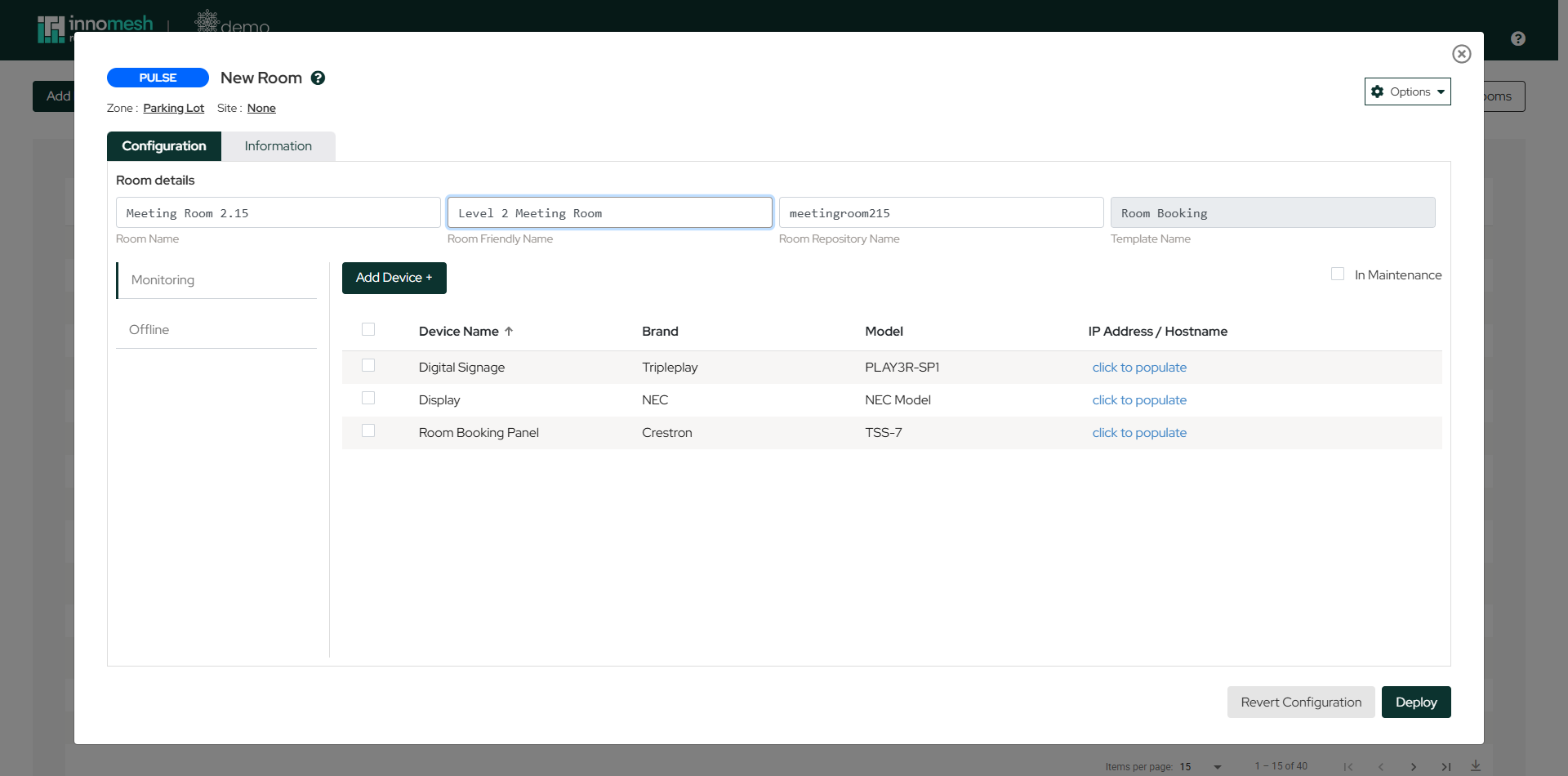Open the Site None link
The height and width of the screenshot is (776, 1568).
pyautogui.click(x=261, y=108)
